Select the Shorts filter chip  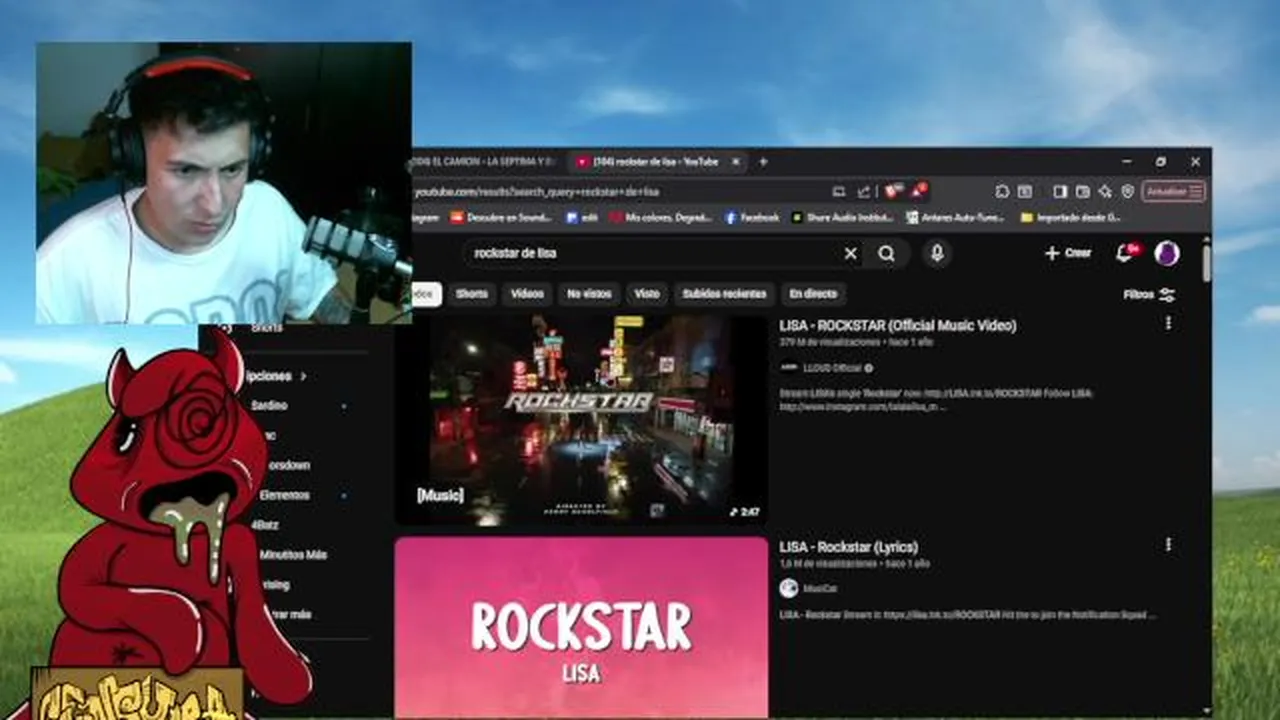pyautogui.click(x=472, y=293)
